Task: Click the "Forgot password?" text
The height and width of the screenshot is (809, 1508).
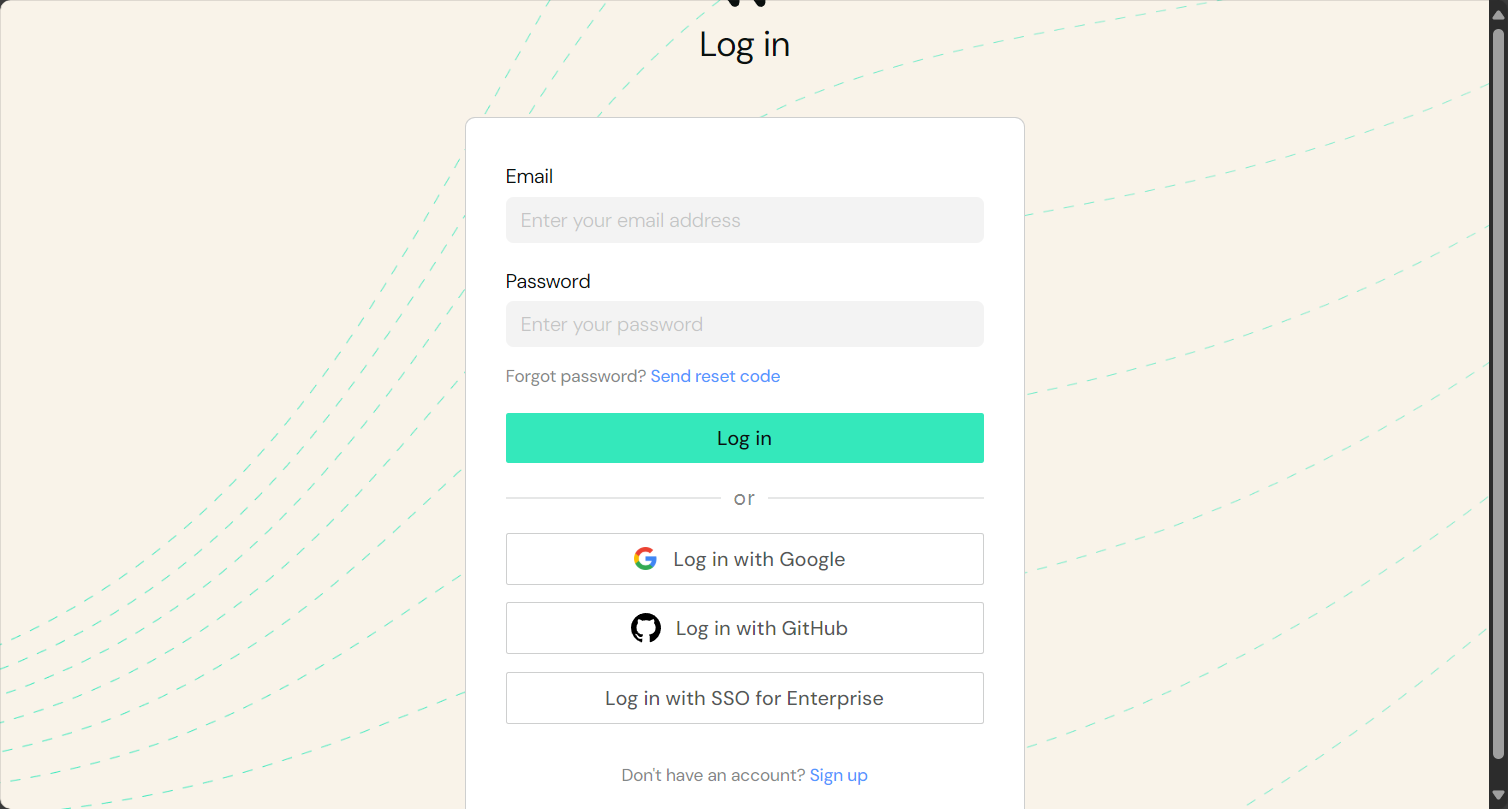Action: click(x=576, y=376)
